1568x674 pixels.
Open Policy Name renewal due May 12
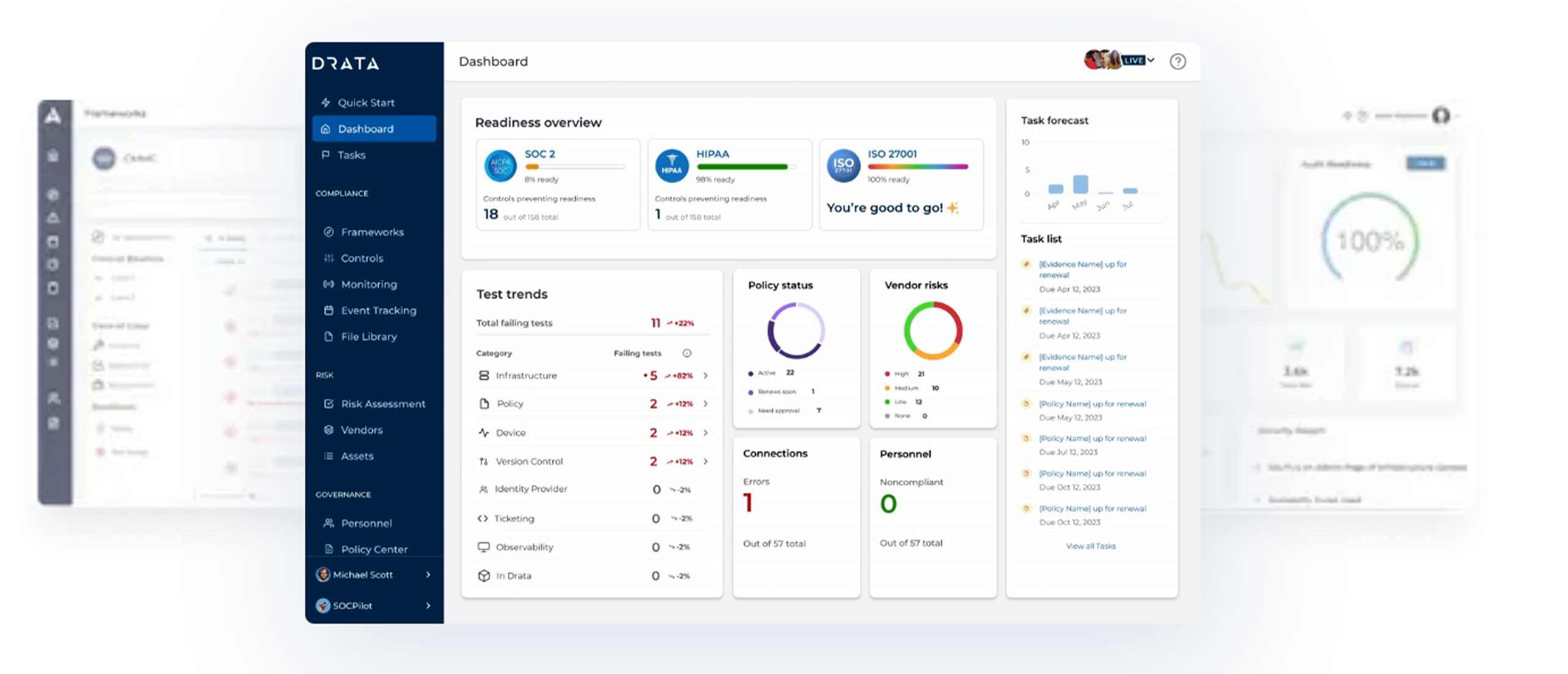(x=1092, y=404)
